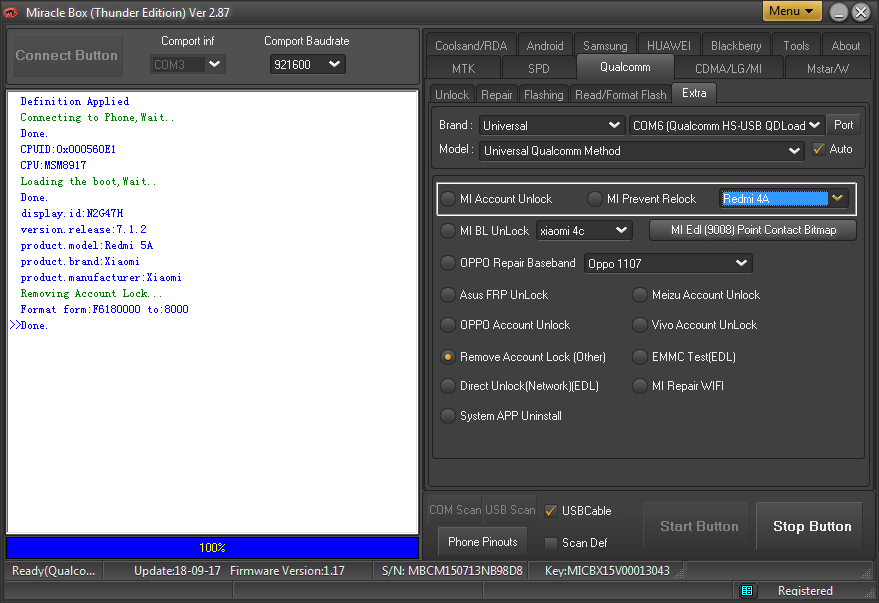Select the Extra sub-tab

pyautogui.click(x=694, y=93)
